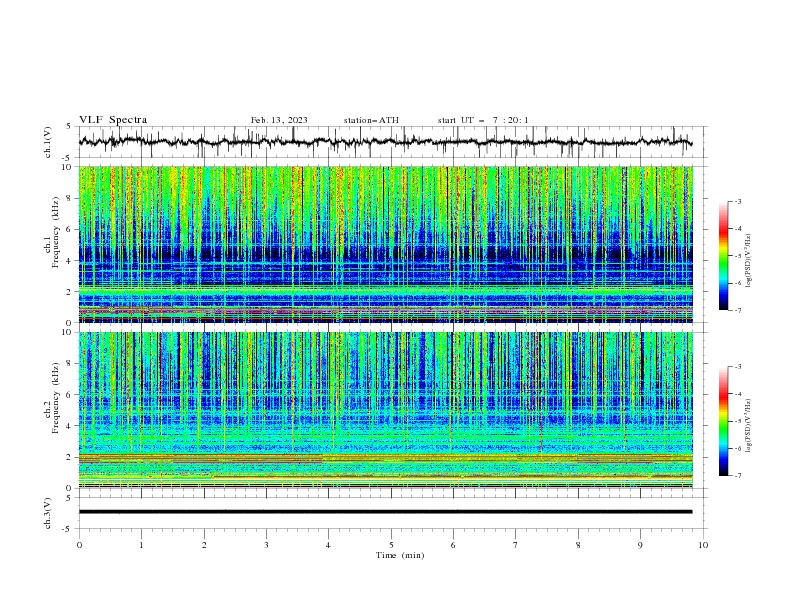The width and height of the screenshot is (792, 612).
Task: Click the 'Time (min)' axis label
Action: (x=400, y=555)
